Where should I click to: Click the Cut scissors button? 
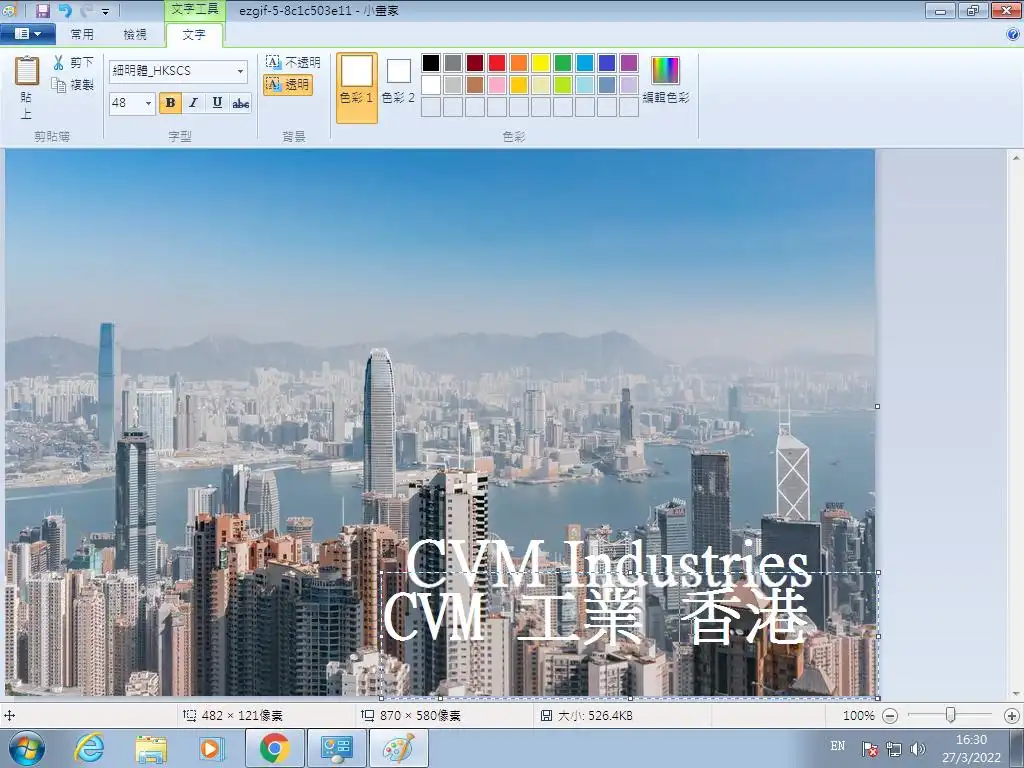tap(73, 63)
